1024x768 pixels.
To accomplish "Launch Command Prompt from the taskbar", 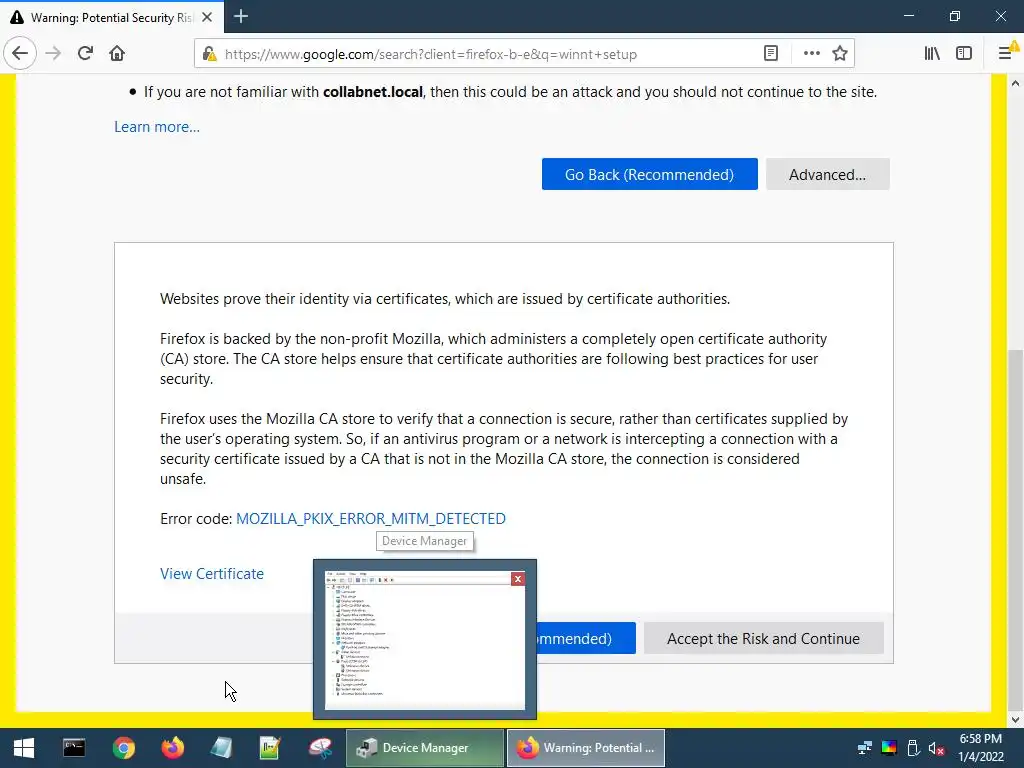I will click(74, 748).
